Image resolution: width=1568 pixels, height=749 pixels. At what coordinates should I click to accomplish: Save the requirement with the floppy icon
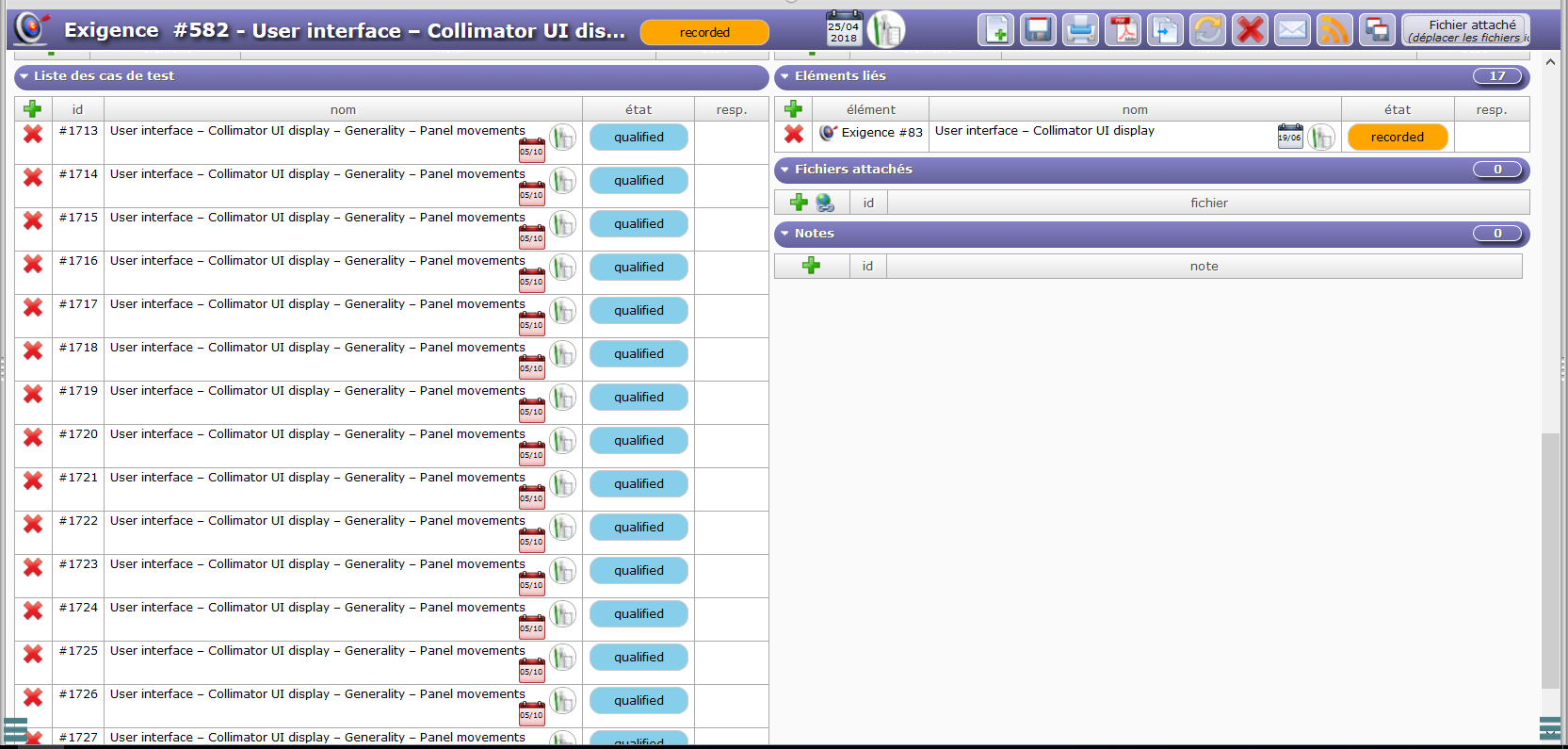pyautogui.click(x=1038, y=30)
